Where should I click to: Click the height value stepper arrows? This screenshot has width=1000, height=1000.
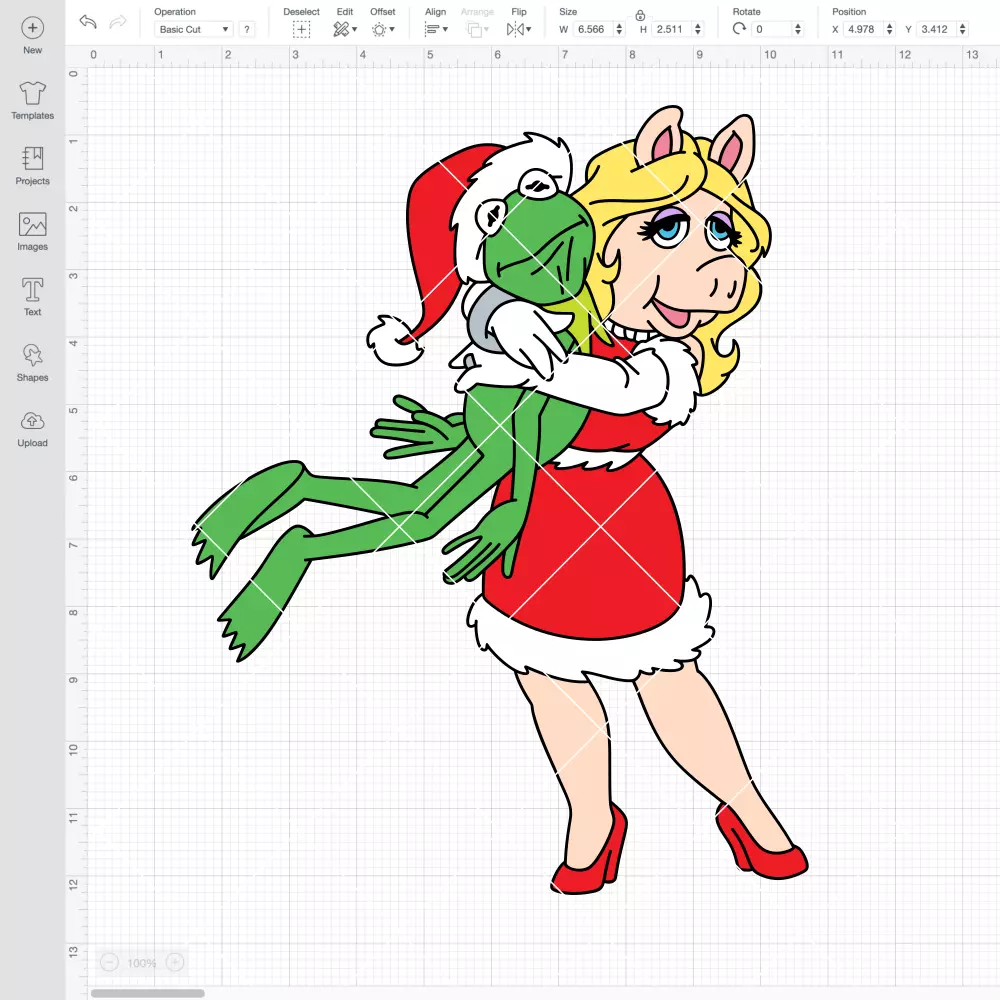pos(698,29)
